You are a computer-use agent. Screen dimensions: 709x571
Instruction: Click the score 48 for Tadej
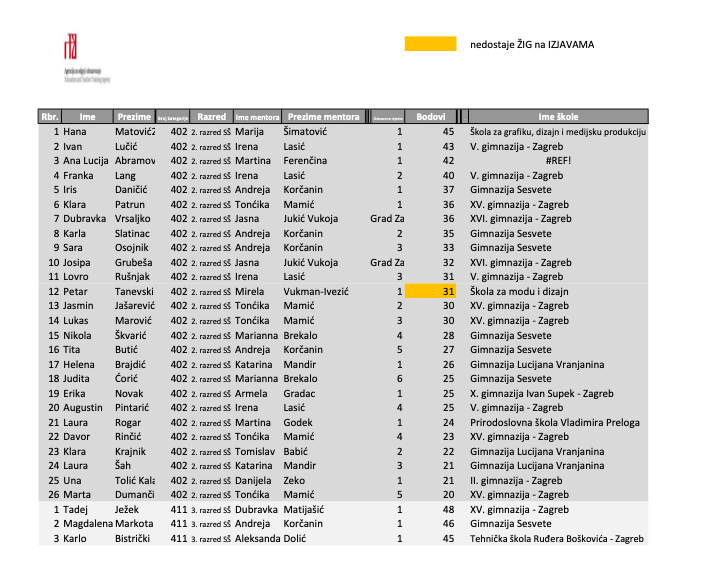[449, 510]
